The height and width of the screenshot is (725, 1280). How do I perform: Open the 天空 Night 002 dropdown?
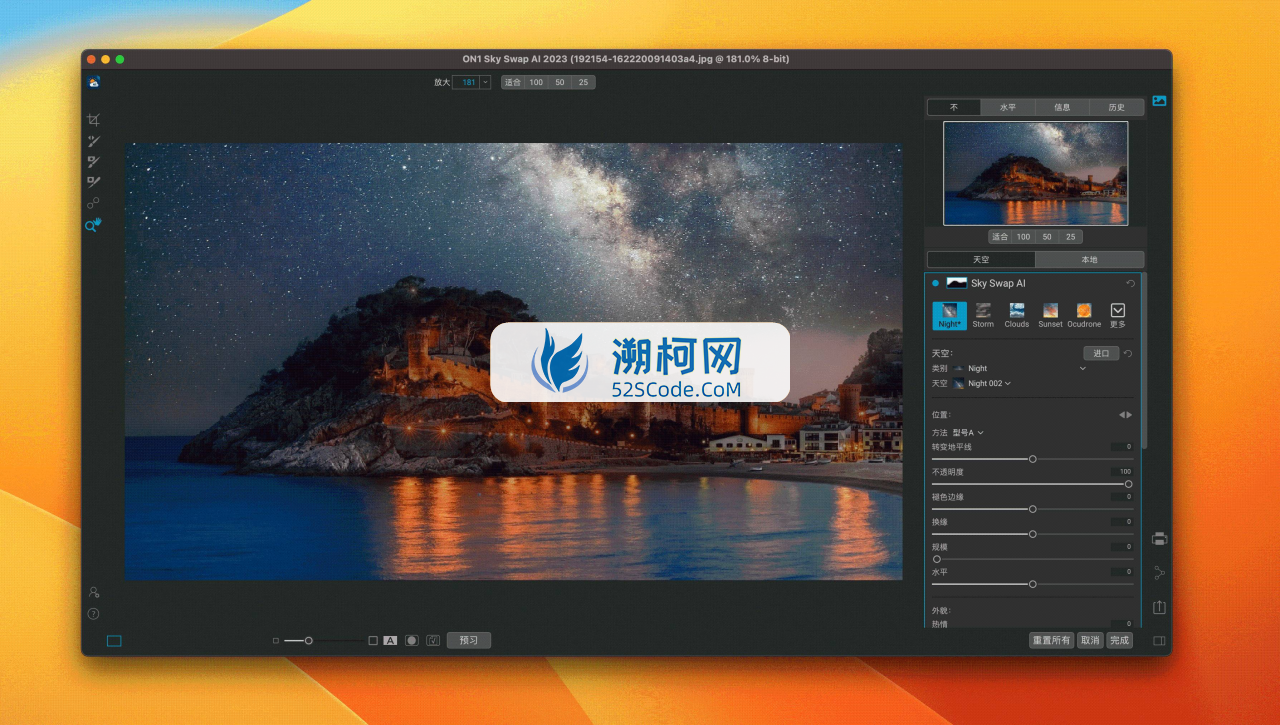[x=982, y=383]
